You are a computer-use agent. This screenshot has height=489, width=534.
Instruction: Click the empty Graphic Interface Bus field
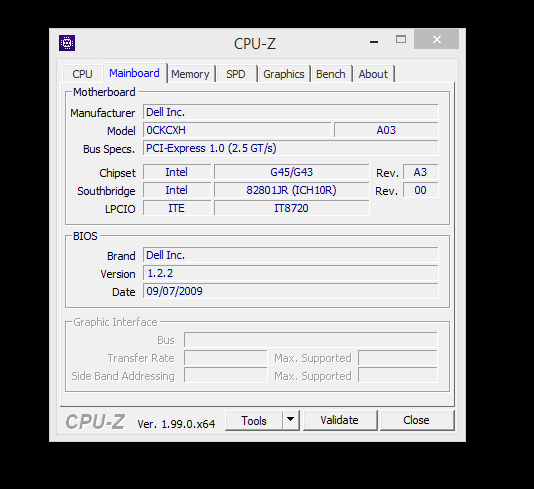click(x=311, y=340)
